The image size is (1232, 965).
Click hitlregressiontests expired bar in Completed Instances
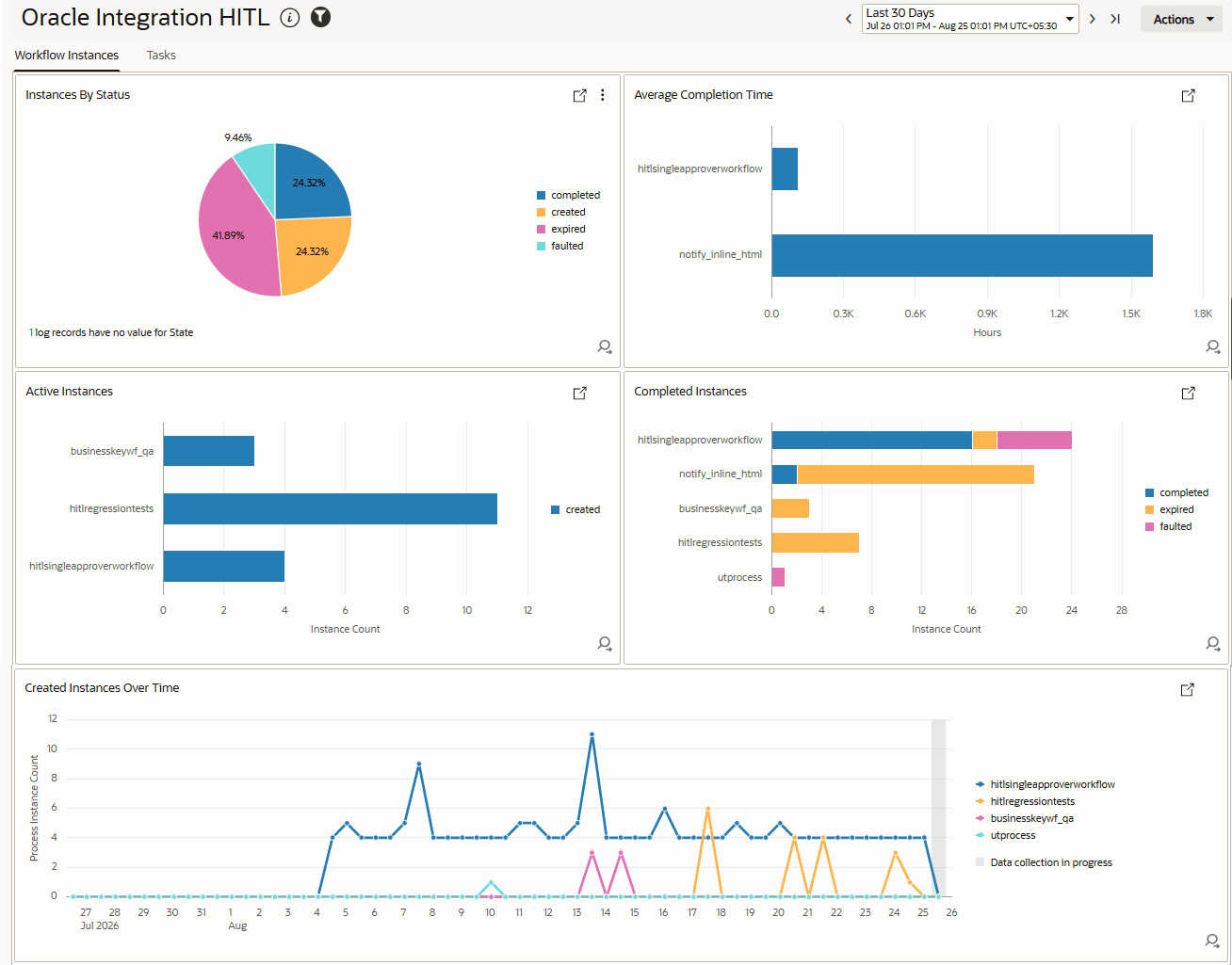coord(815,542)
